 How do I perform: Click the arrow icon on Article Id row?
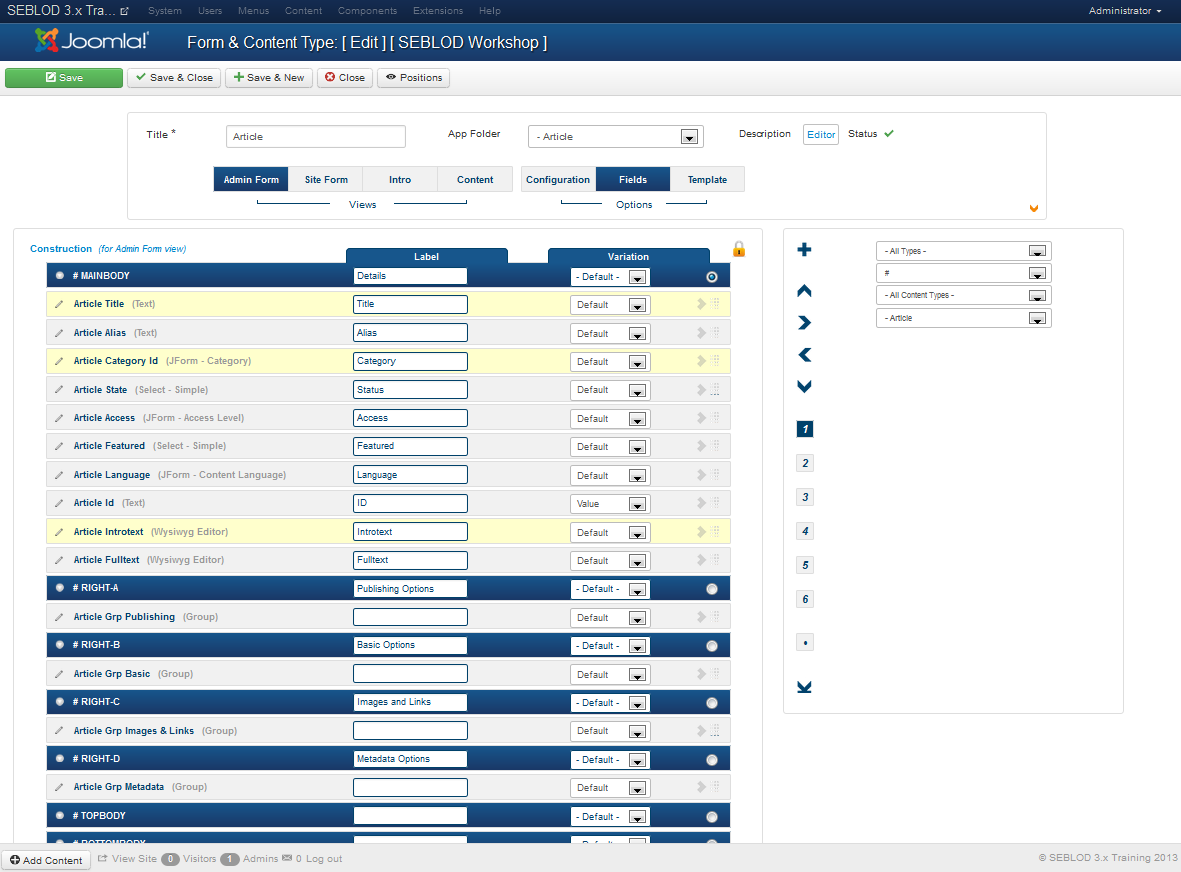(x=701, y=503)
